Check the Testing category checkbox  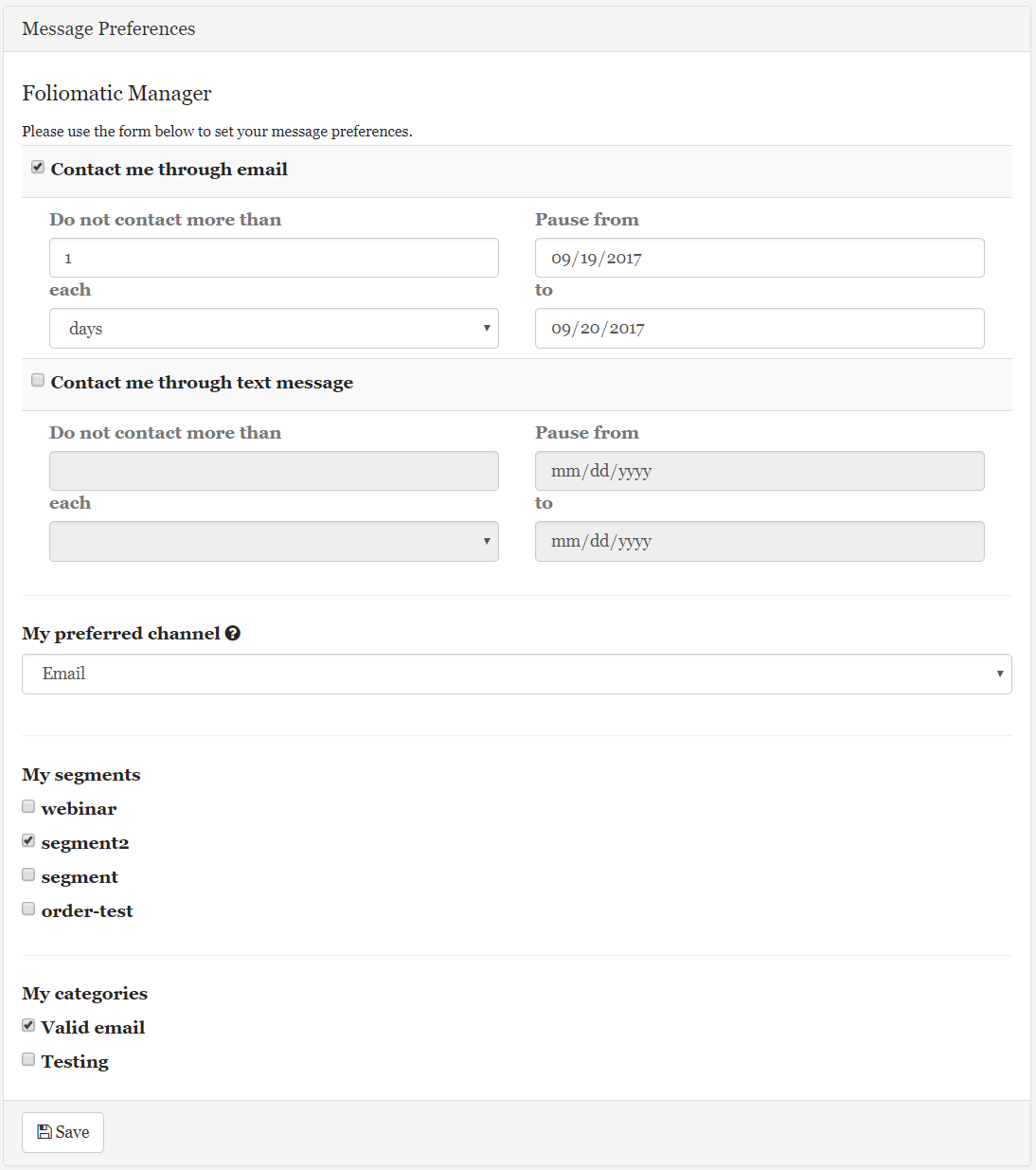27,1058
